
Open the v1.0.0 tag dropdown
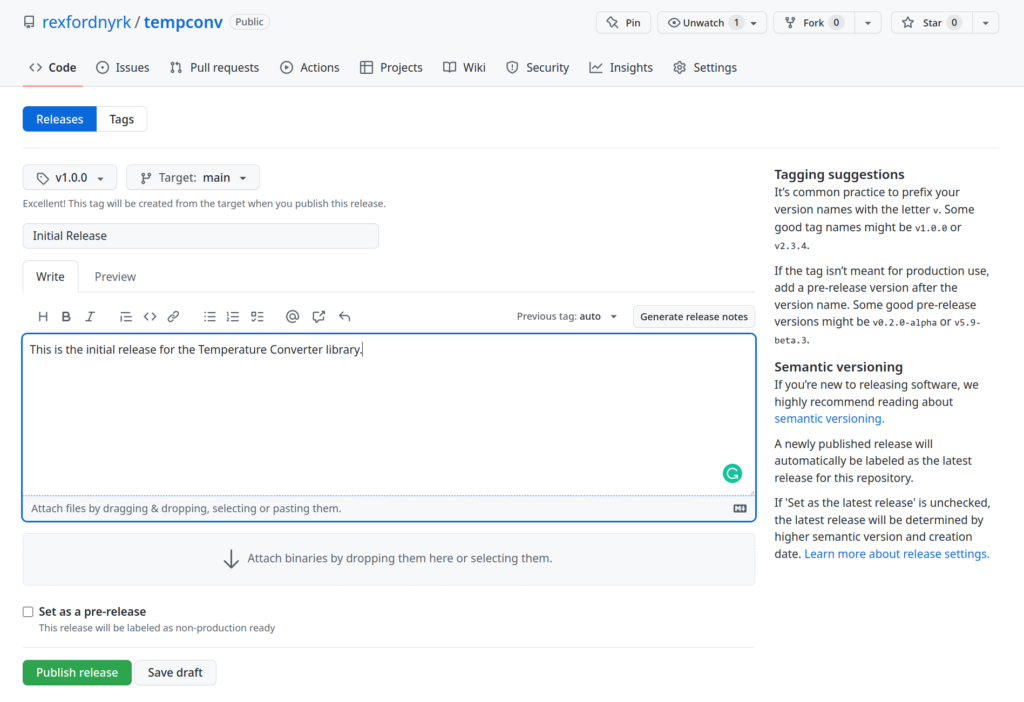(70, 177)
